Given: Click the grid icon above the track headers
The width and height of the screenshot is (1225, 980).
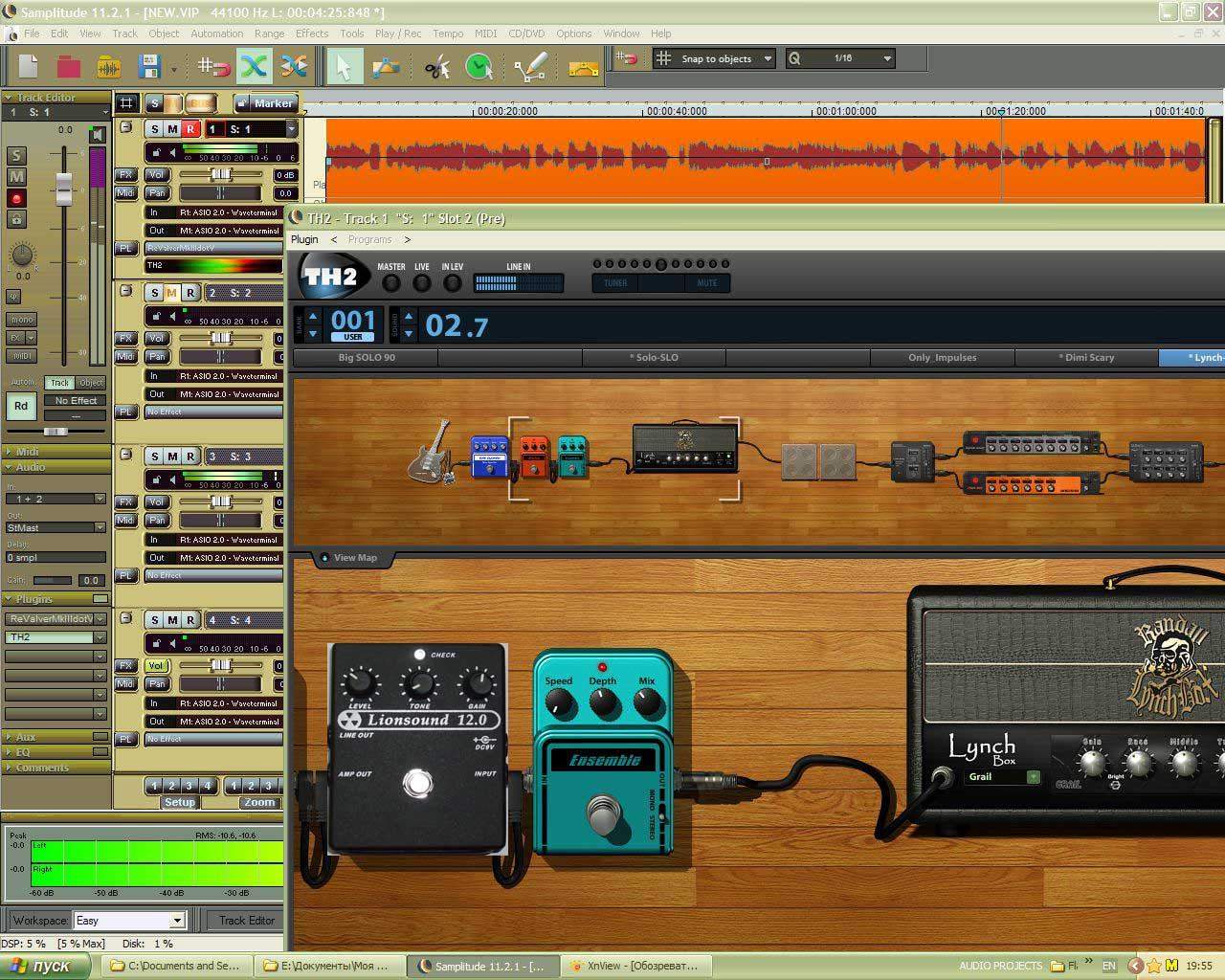Looking at the screenshot, I should (x=125, y=102).
